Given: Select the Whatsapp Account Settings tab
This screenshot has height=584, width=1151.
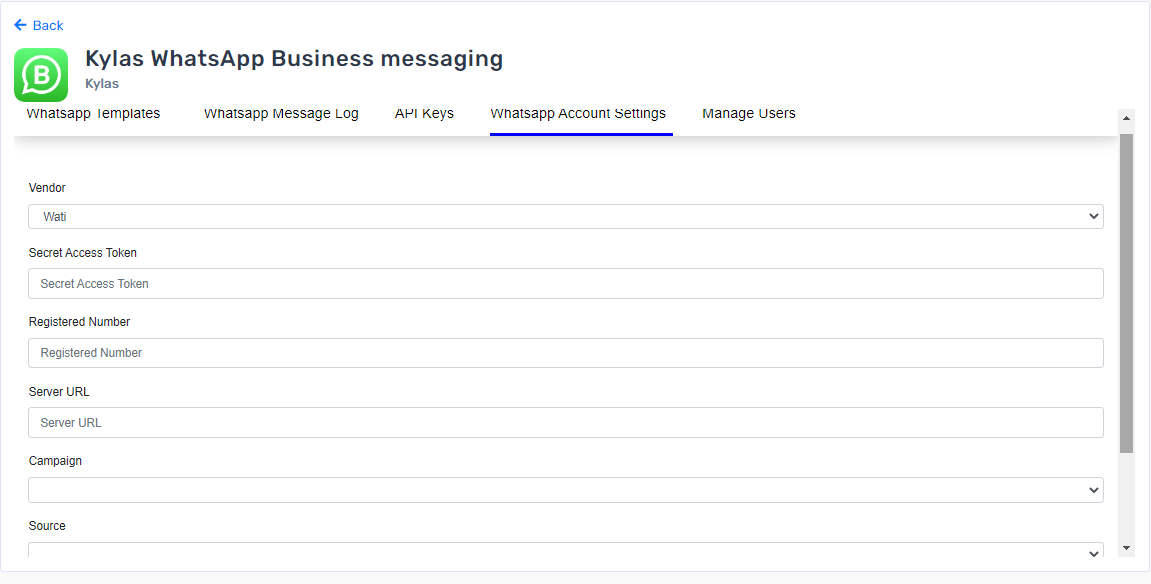Looking at the screenshot, I should pyautogui.click(x=578, y=114).
